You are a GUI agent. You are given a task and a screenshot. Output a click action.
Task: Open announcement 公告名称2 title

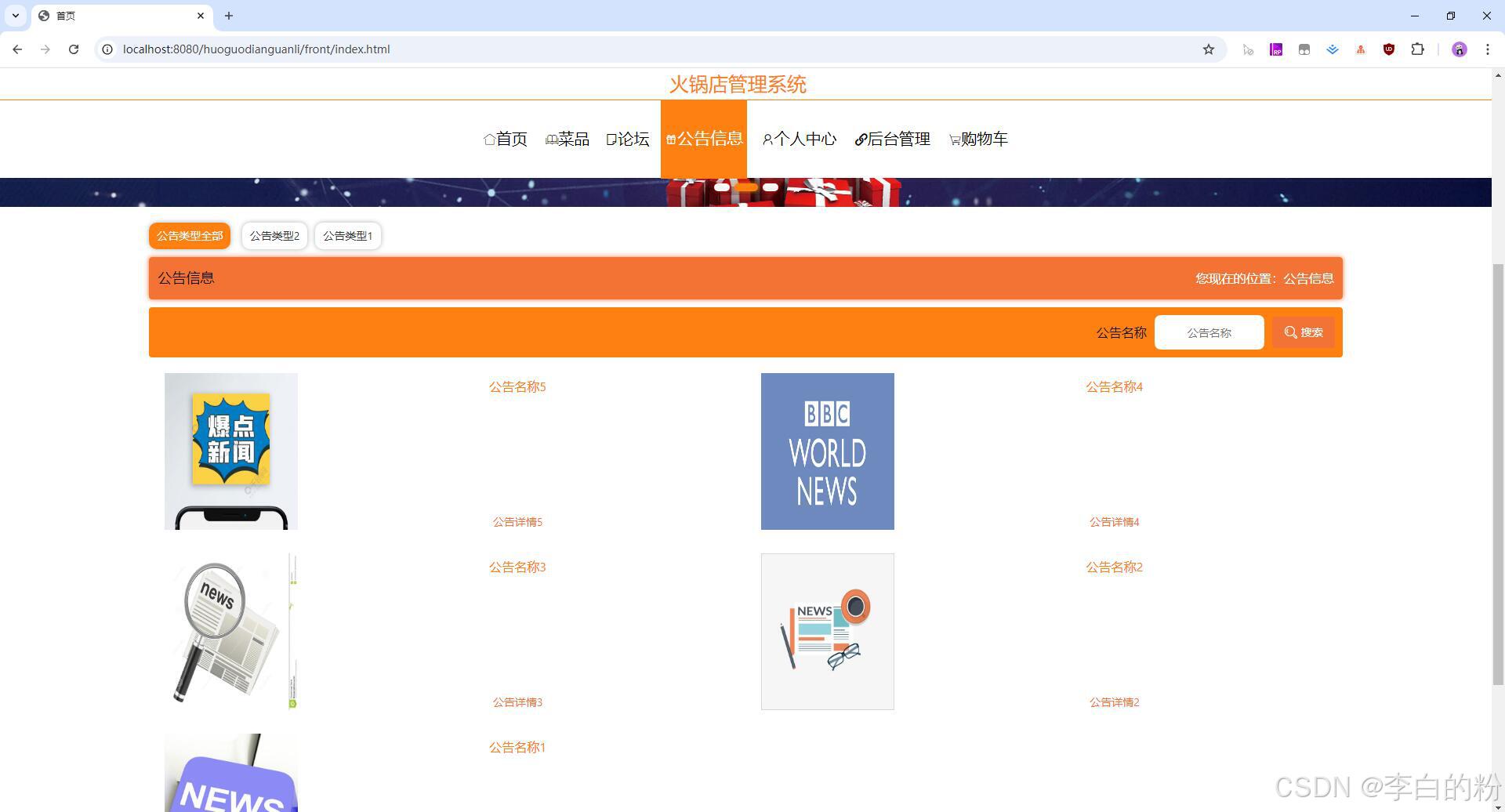tap(1114, 567)
